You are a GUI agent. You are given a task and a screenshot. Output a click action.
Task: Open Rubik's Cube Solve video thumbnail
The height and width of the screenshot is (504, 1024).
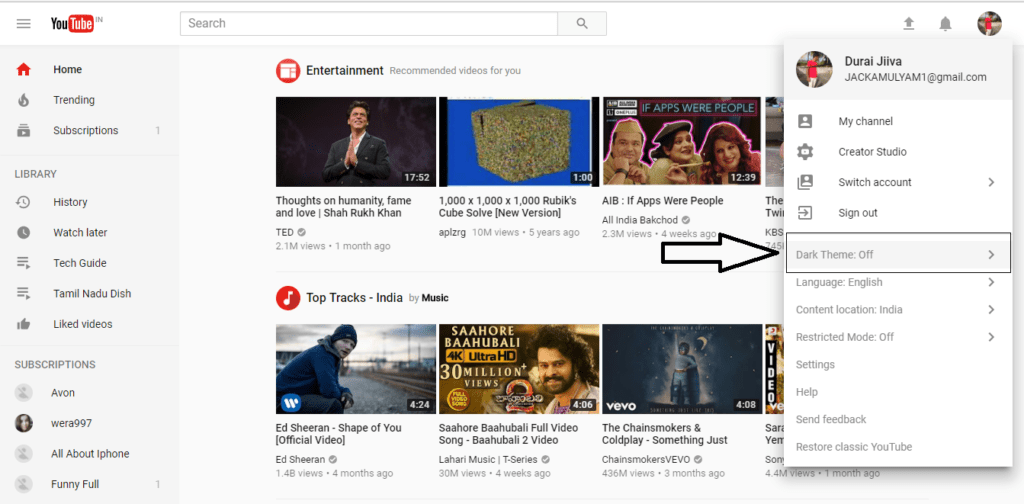click(x=519, y=142)
